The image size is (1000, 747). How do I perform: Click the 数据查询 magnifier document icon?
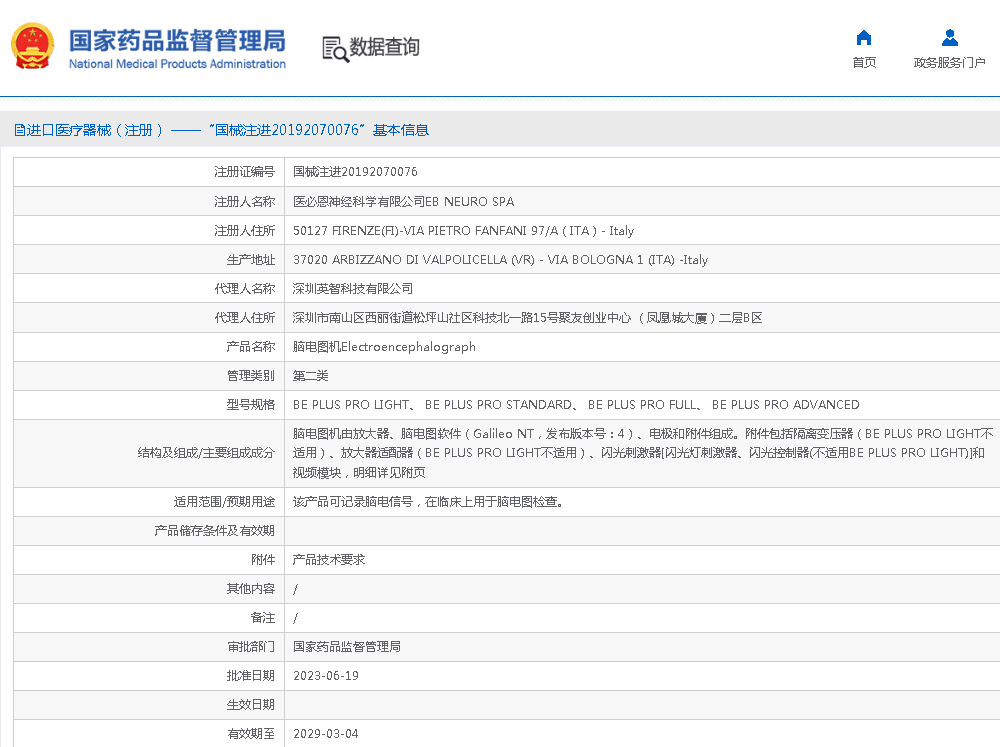click(334, 48)
